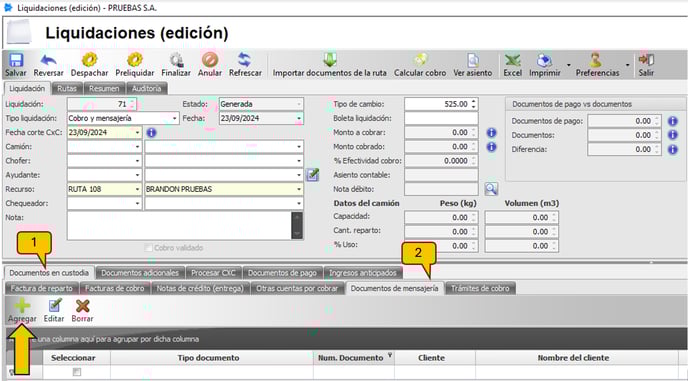Viewport: 688px width, 381px height.
Task: Open the Procesar CXC tab
Action: point(213,273)
